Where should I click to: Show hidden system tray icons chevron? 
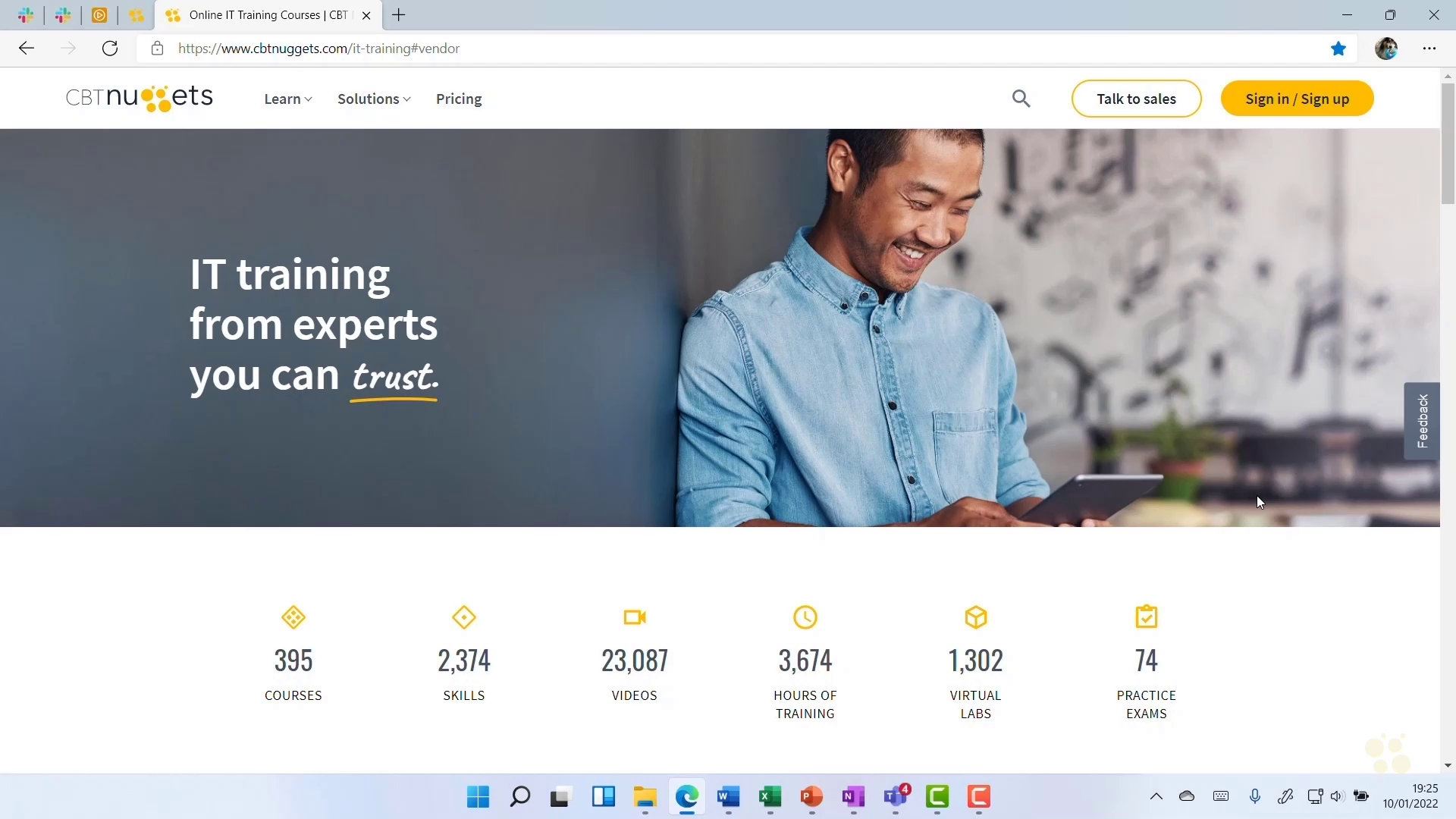[x=1156, y=796]
